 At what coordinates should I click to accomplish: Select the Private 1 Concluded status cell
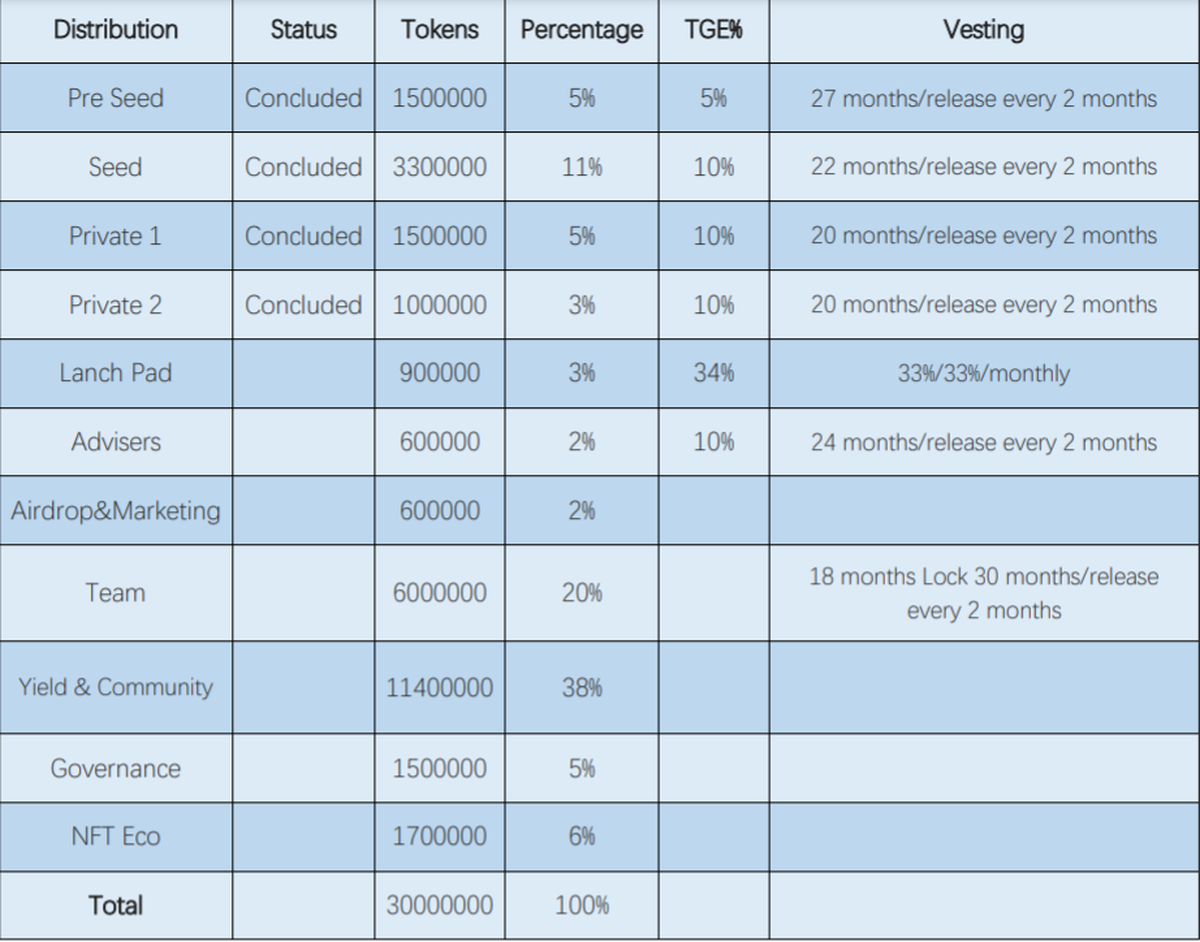tap(303, 236)
